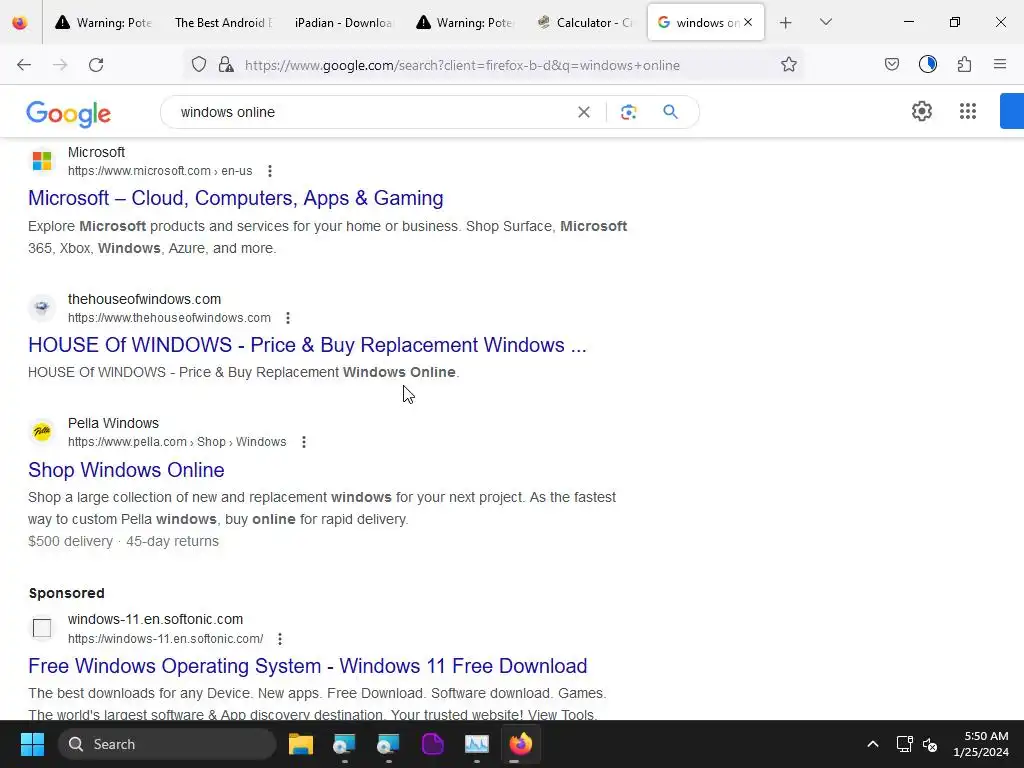Click the forward navigation arrow
Viewport: 1024px width, 768px height.
click(x=60, y=65)
